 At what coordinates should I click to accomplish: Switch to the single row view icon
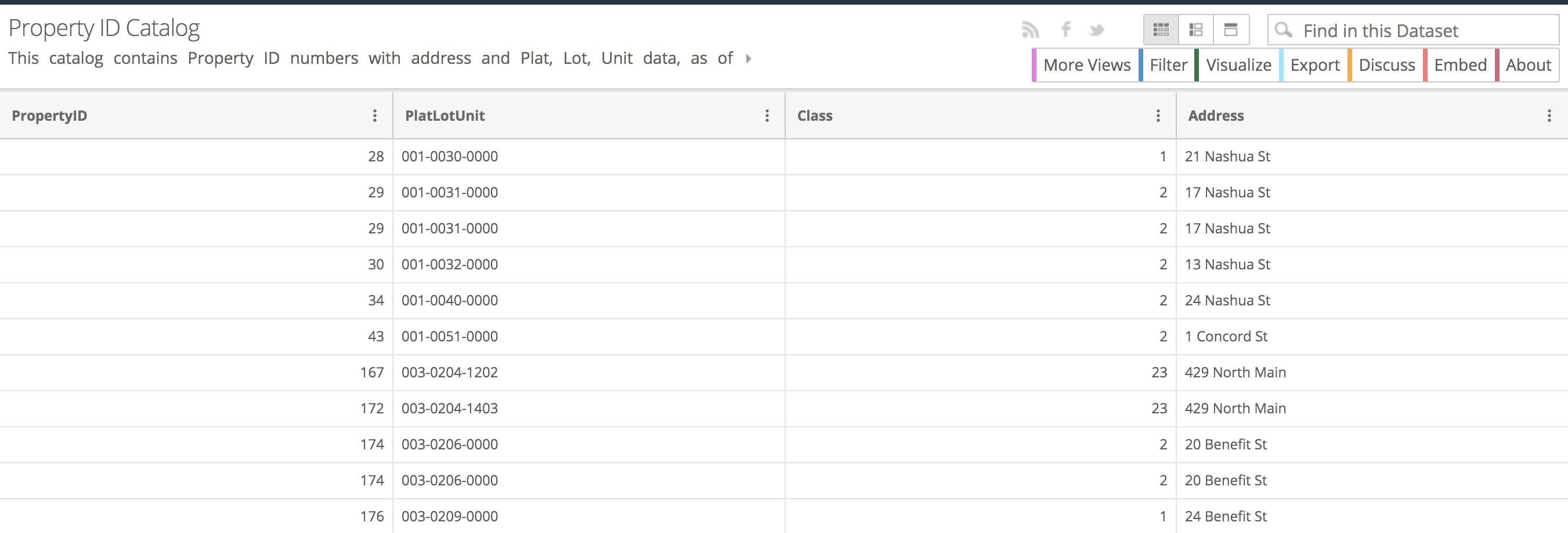click(1230, 29)
